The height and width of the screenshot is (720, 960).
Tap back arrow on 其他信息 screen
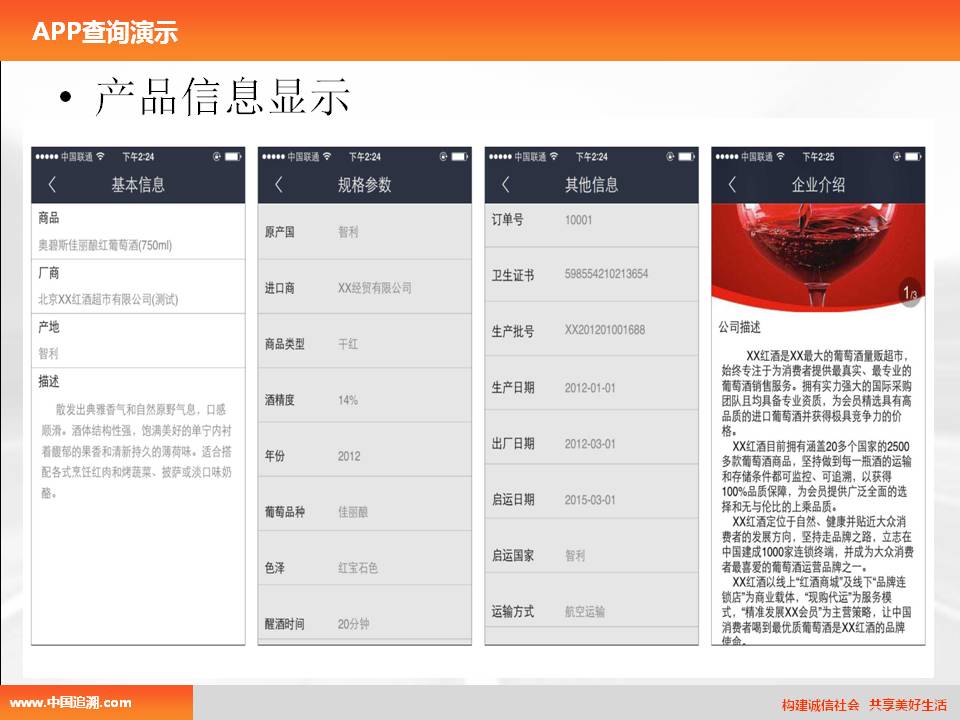coord(505,184)
